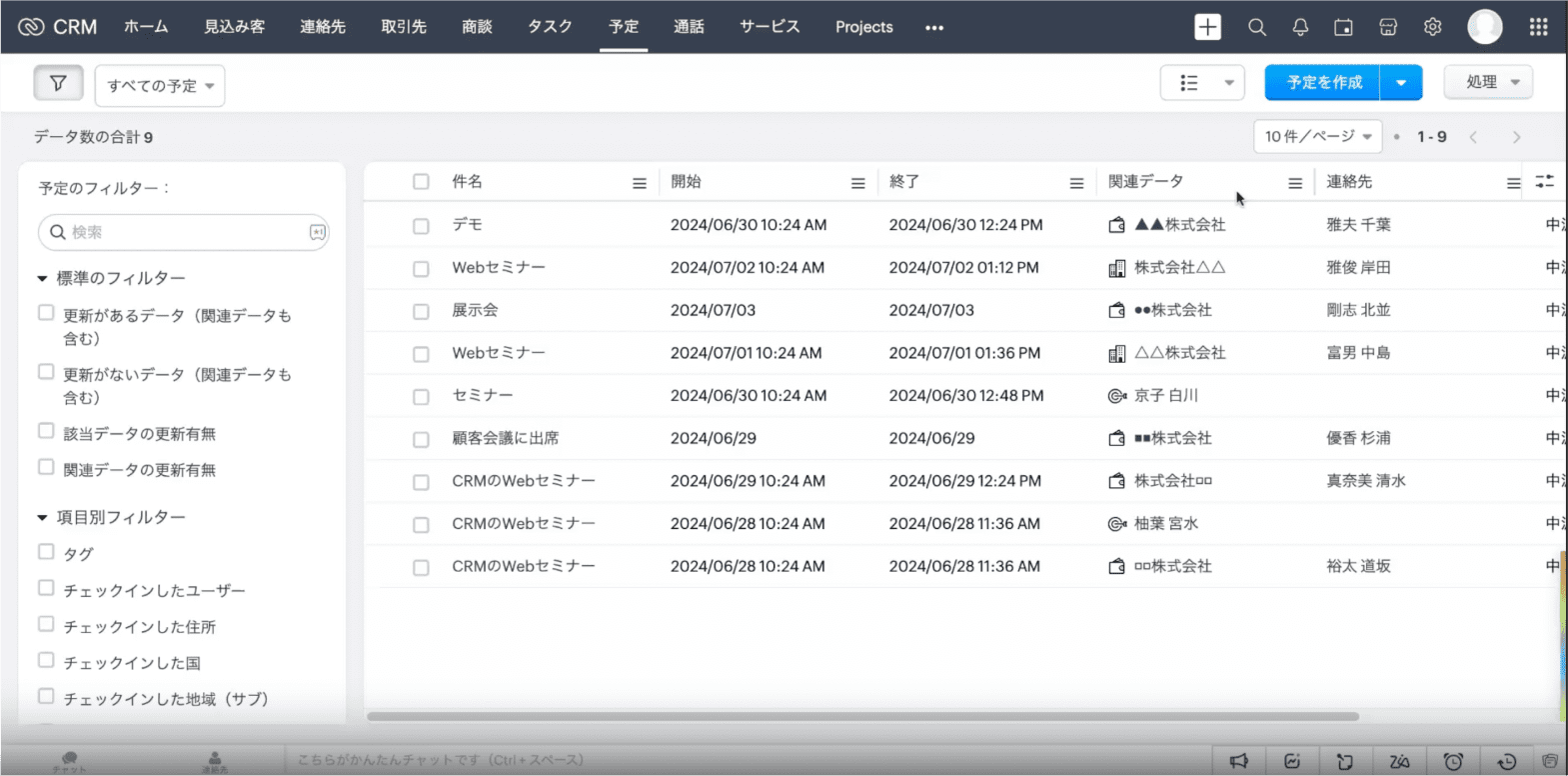Open user profile avatar
Viewport: 1568px width, 776px height.
(1484, 27)
